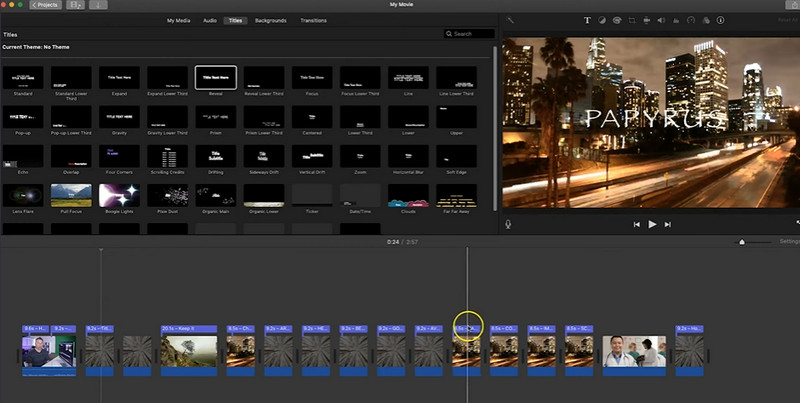The width and height of the screenshot is (800, 403).
Task: Pick the Line title style
Action: (408, 78)
